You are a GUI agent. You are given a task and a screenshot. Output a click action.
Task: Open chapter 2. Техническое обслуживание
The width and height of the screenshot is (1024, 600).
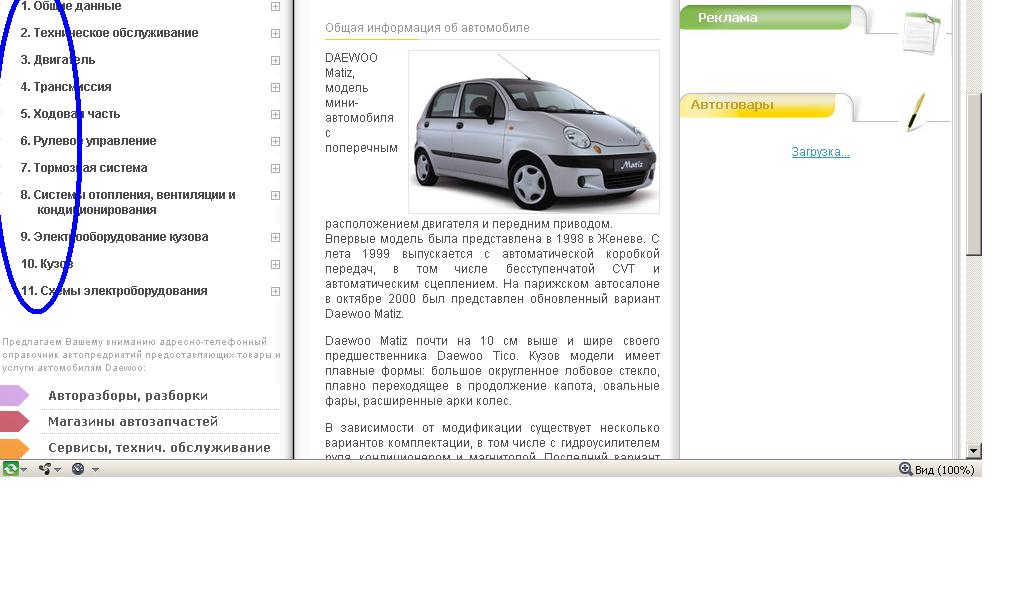click(x=109, y=33)
